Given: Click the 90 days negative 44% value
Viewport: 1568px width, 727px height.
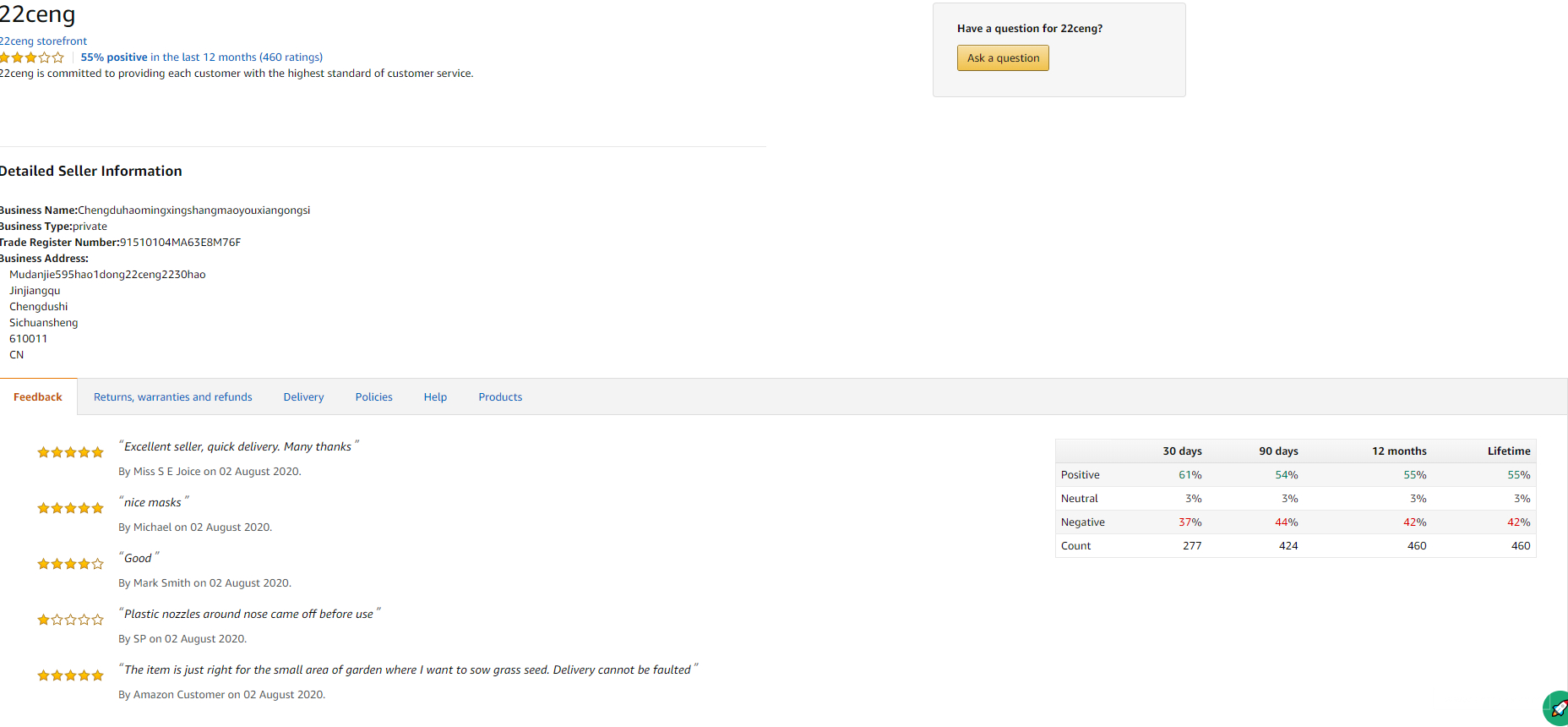Looking at the screenshot, I should (x=1286, y=522).
